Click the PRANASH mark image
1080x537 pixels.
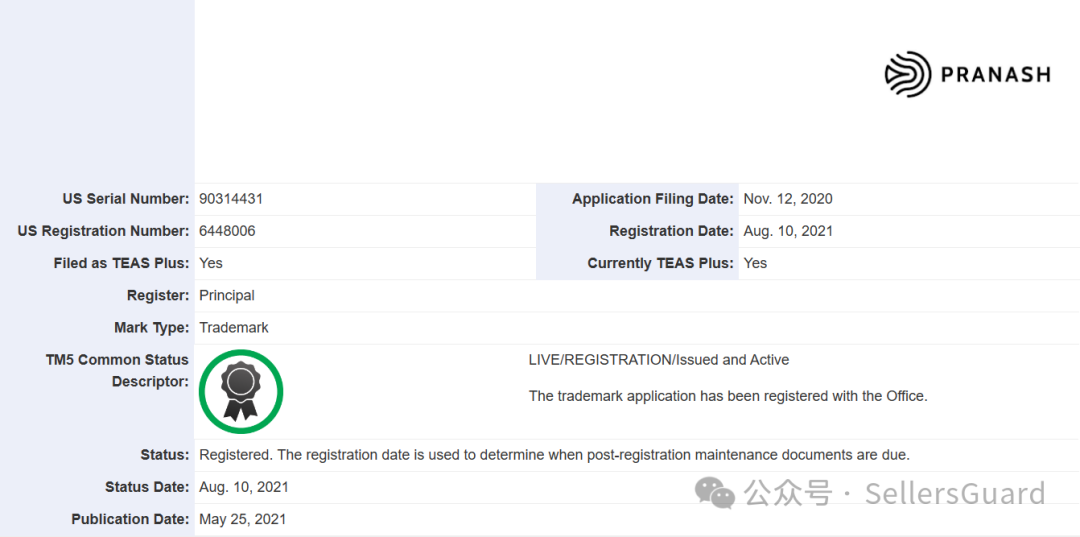click(968, 74)
